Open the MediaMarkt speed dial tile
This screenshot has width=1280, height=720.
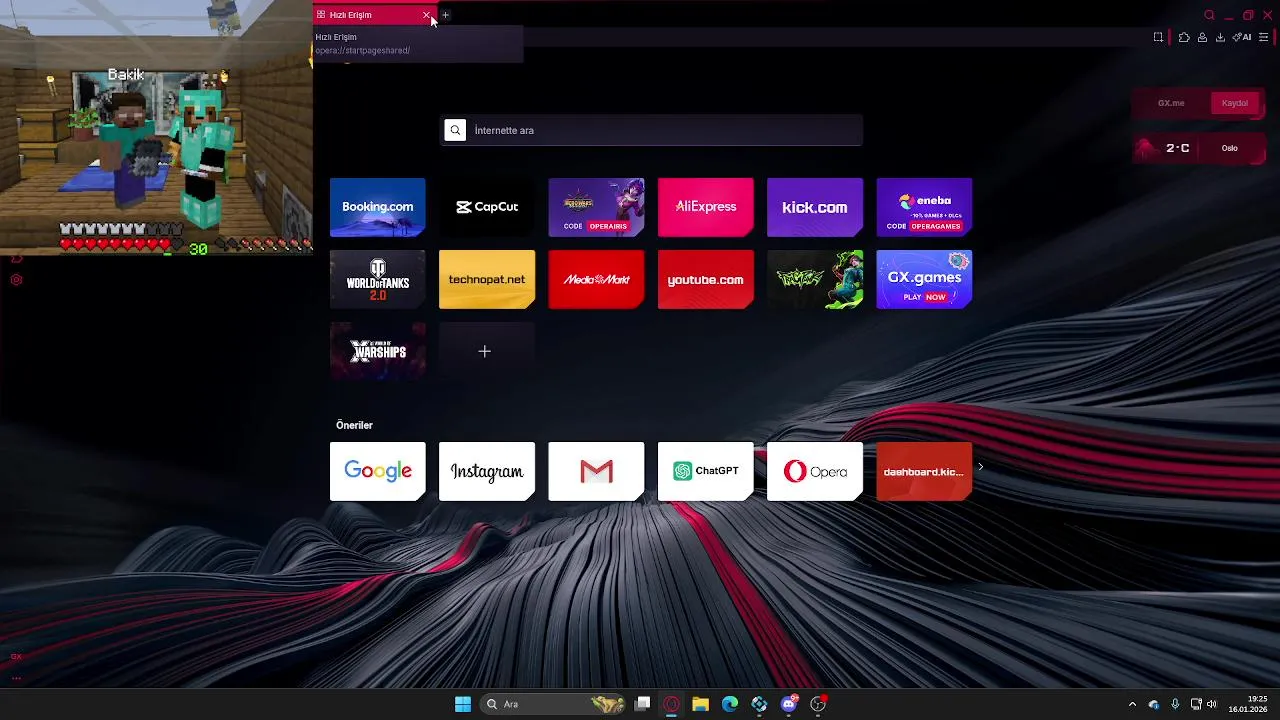pyautogui.click(x=596, y=279)
